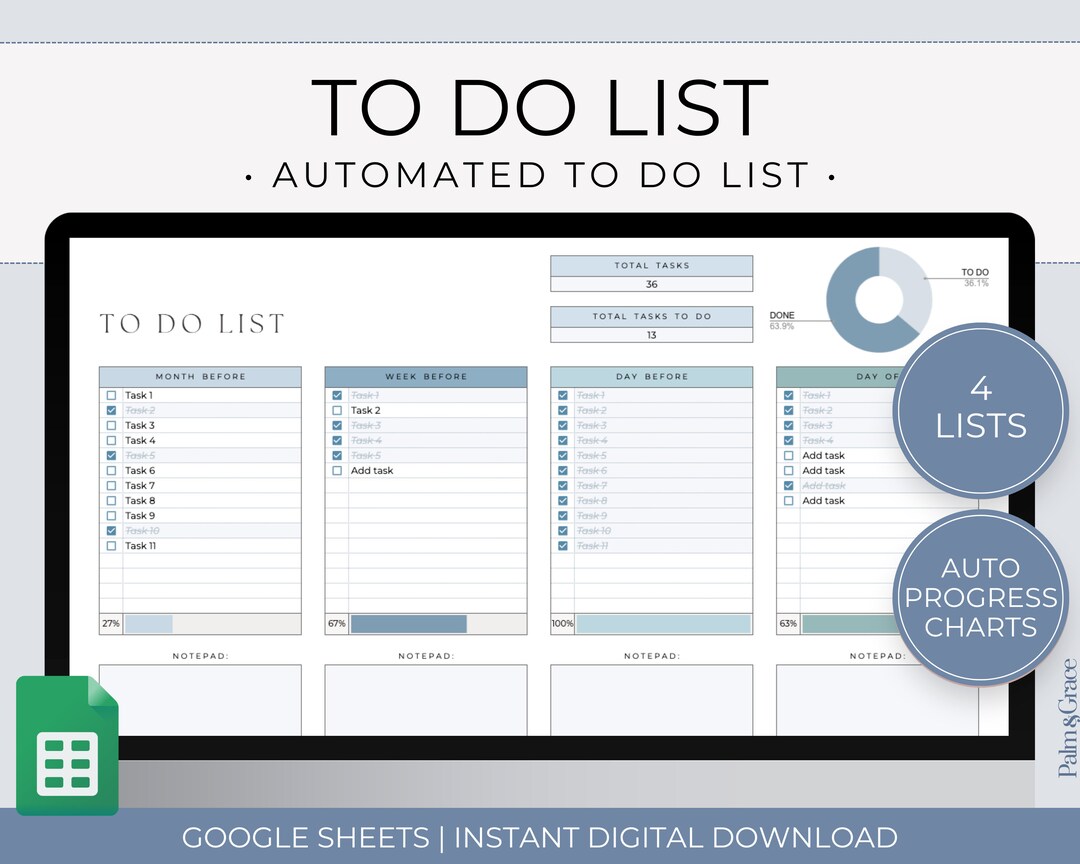Click the Total Tasks cell showing 36
Image resolution: width=1080 pixels, height=864 pixels.
tap(651, 284)
